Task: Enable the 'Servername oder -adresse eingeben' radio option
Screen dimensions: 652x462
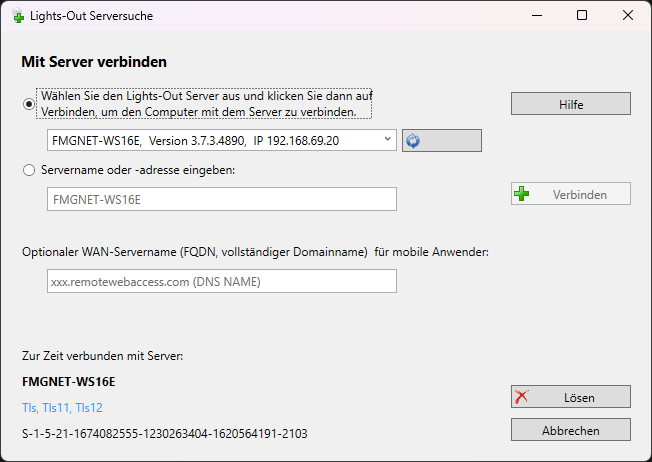Action: point(29,170)
